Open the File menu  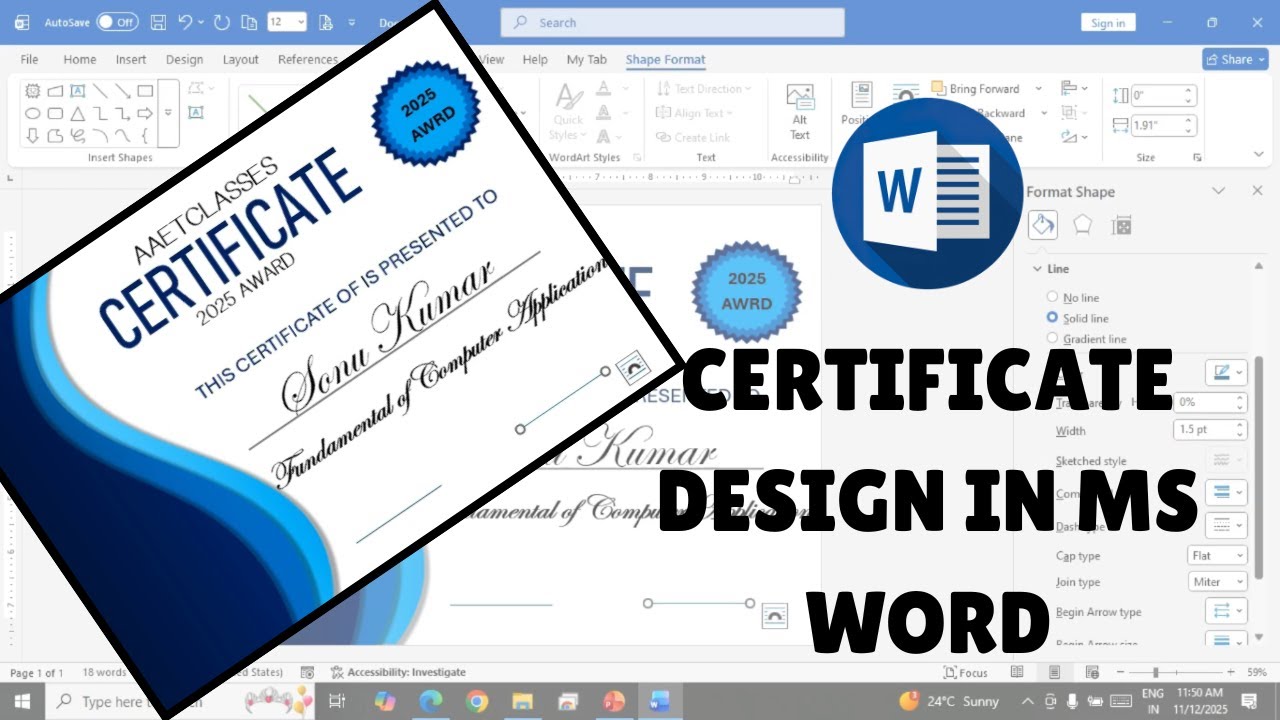pyautogui.click(x=29, y=59)
